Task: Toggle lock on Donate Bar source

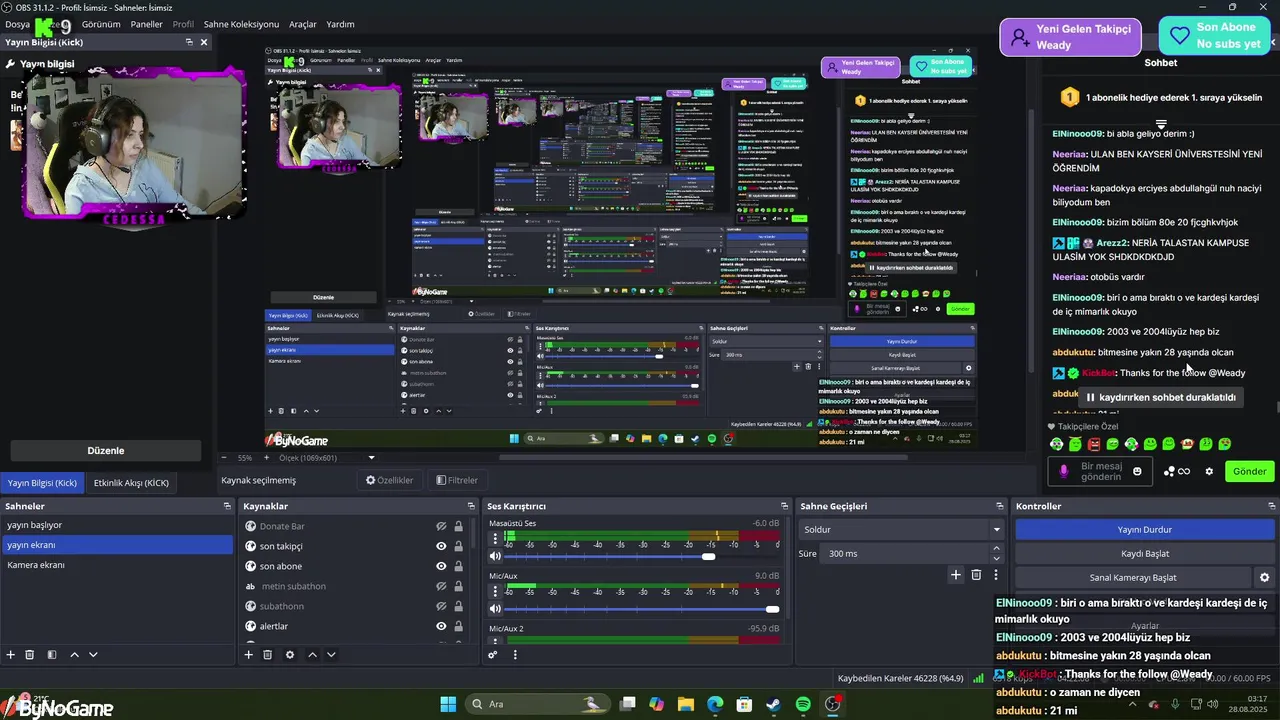Action: (458, 526)
